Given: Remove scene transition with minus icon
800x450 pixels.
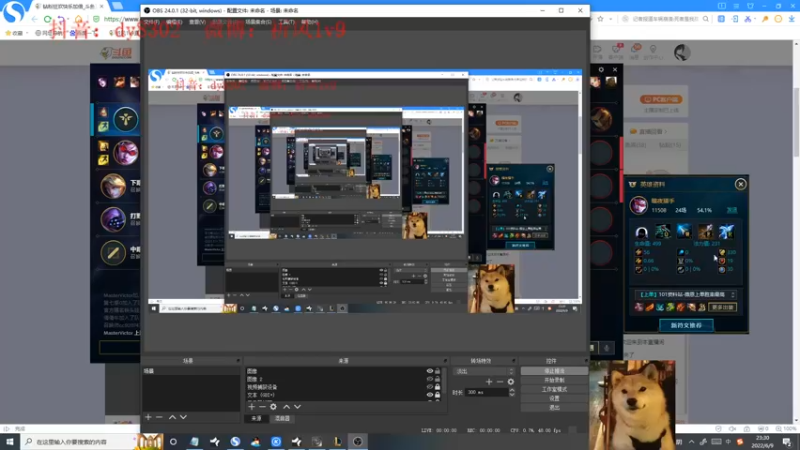Looking at the screenshot, I should click(x=500, y=382).
